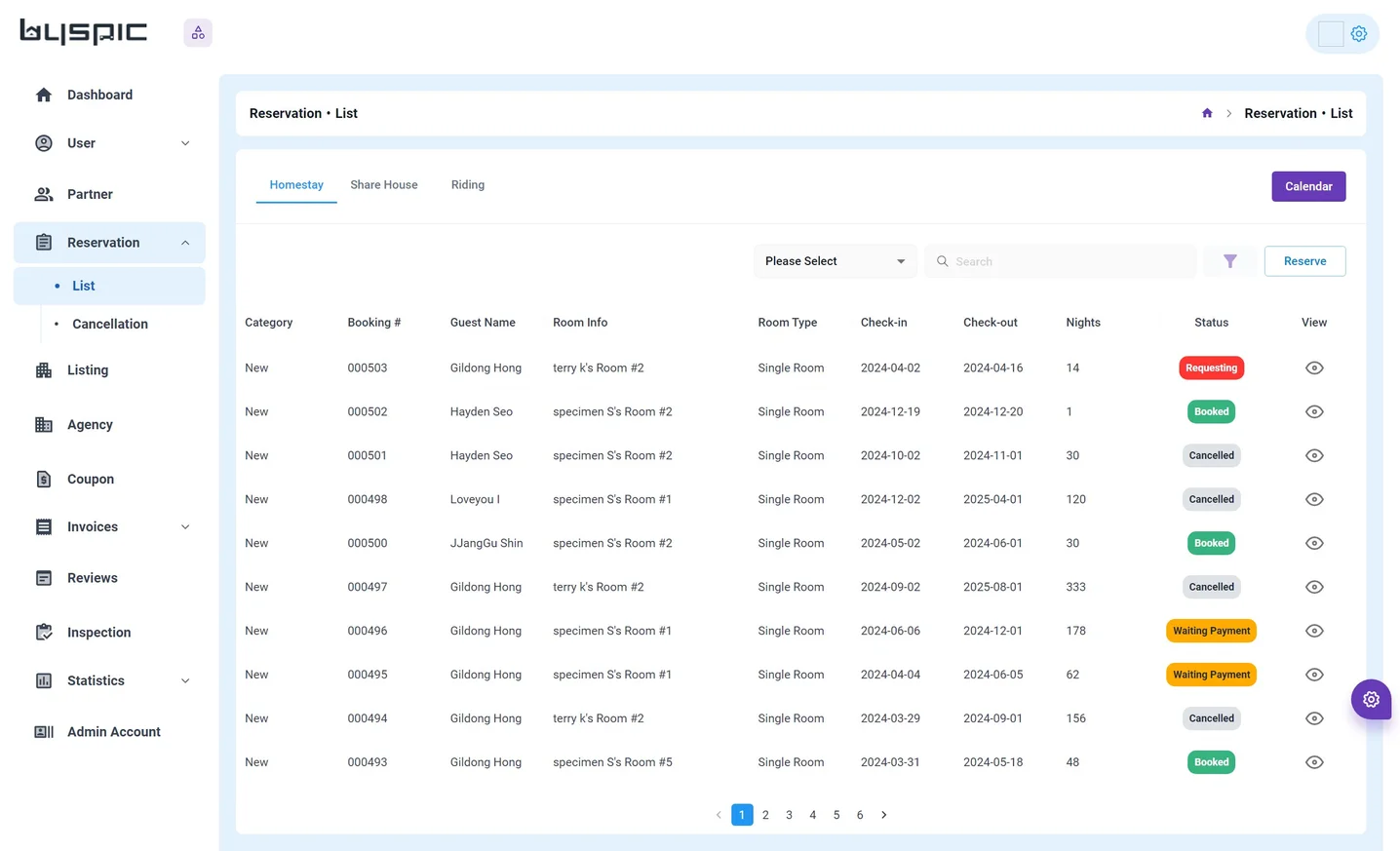Viewport: 1400px width, 851px height.
Task: Click the Reservation clipboard icon
Action: [44, 243]
